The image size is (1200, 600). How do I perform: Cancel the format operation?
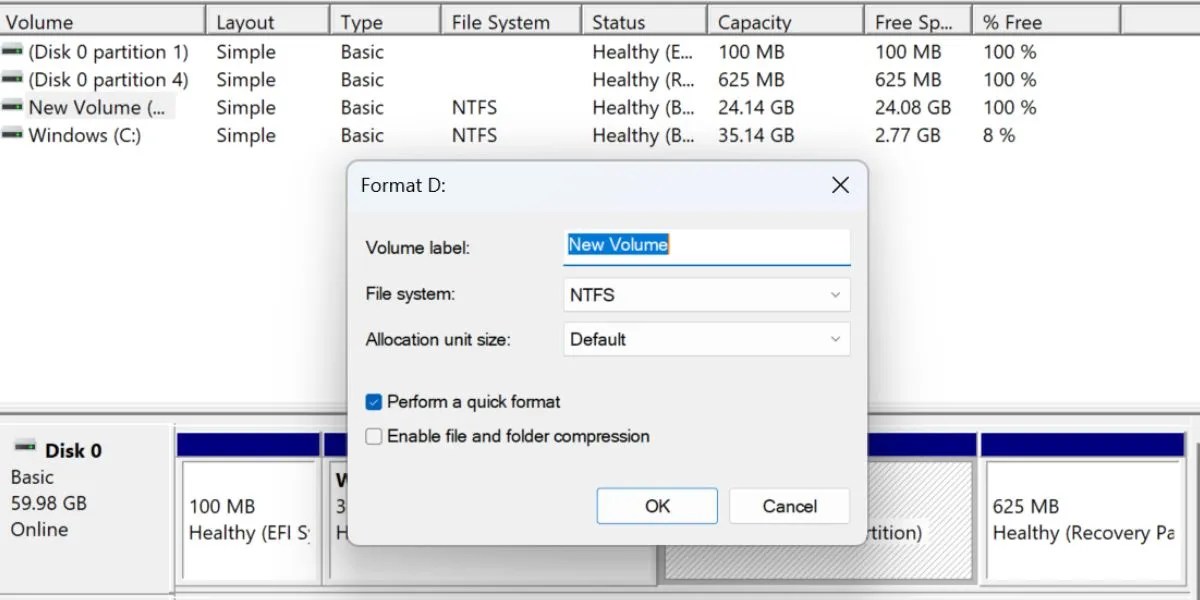pyautogui.click(x=789, y=505)
